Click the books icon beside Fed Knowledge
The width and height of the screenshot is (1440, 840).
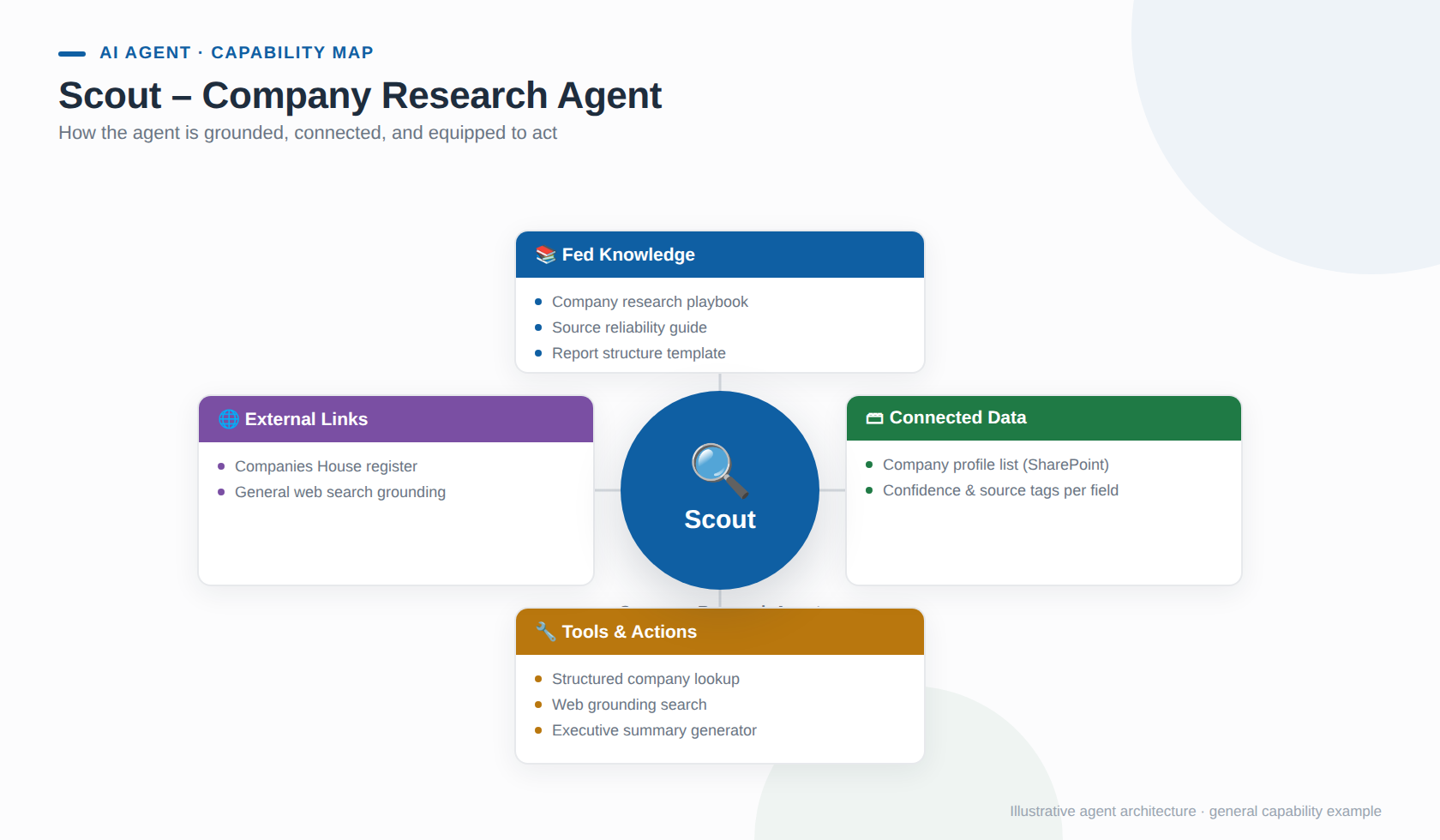[x=546, y=255]
